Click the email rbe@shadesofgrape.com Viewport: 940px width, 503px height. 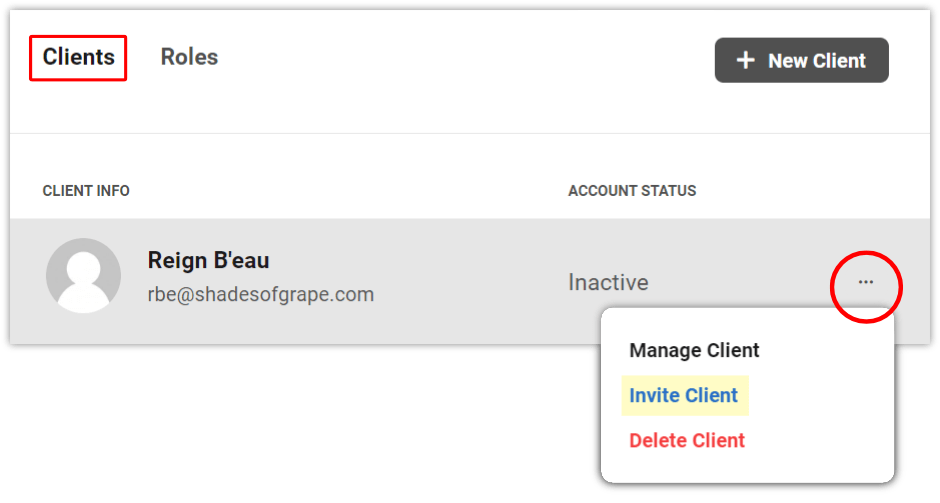[261, 294]
